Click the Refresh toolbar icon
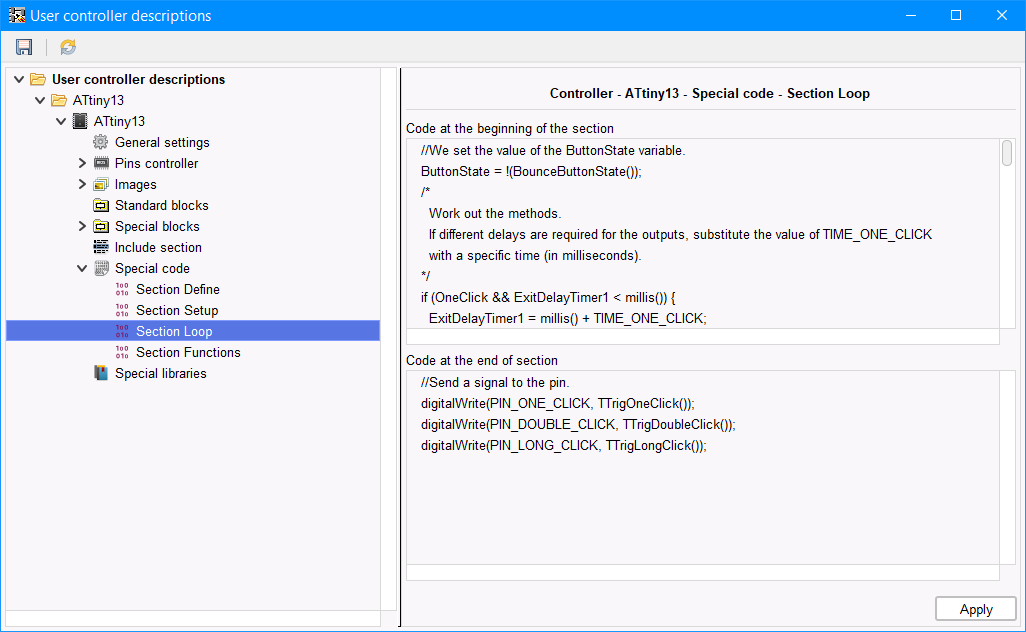Image resolution: width=1026 pixels, height=632 pixels. pos(68,47)
